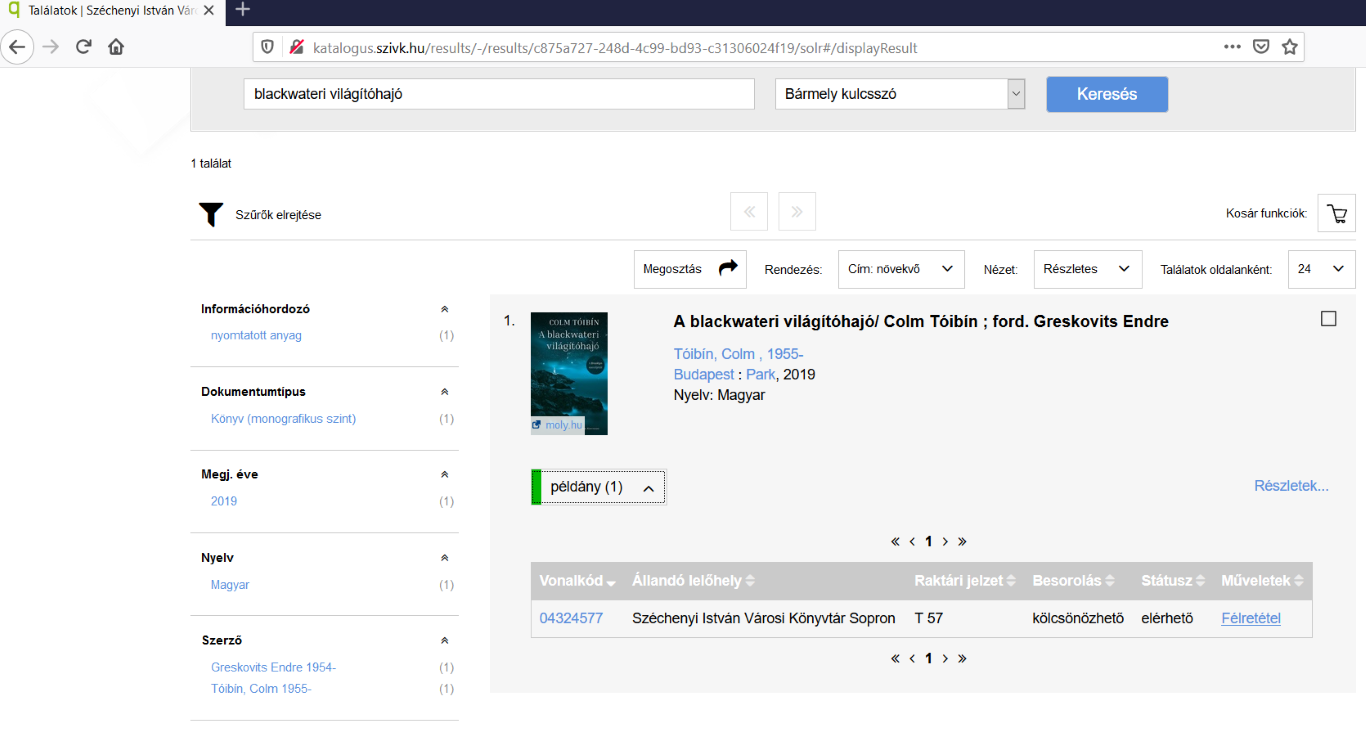Open the Találatok oldalanként 24 dropdown

pyautogui.click(x=1322, y=269)
